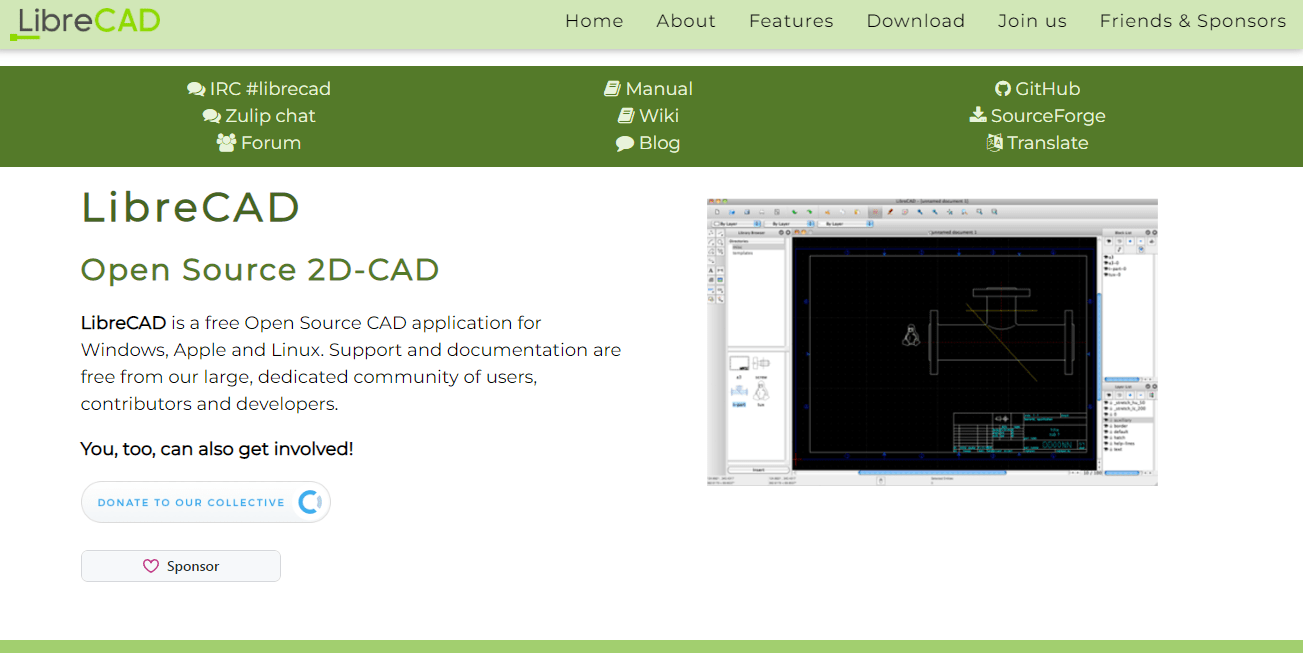Click the Wiki book icon
1303x653 pixels.
tap(626, 116)
